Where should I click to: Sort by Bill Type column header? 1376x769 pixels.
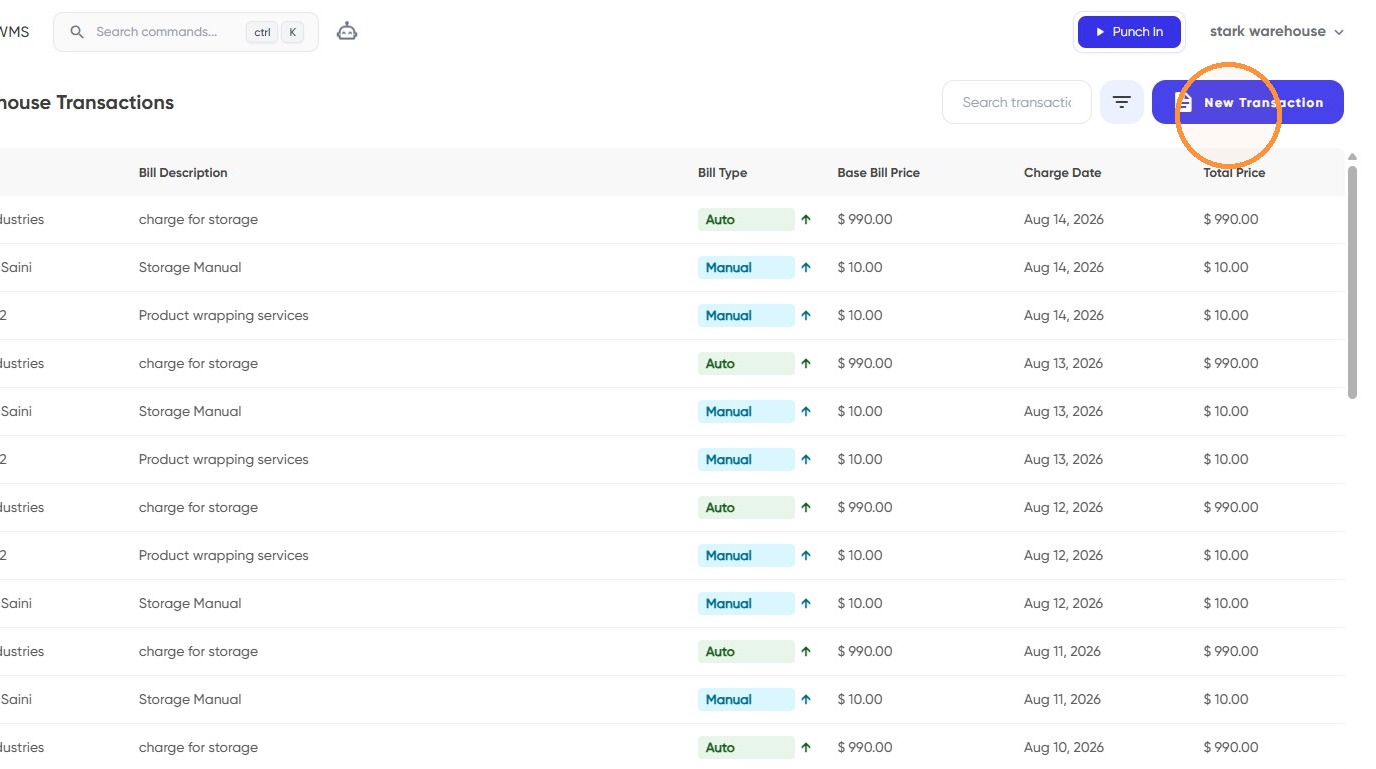coord(722,173)
